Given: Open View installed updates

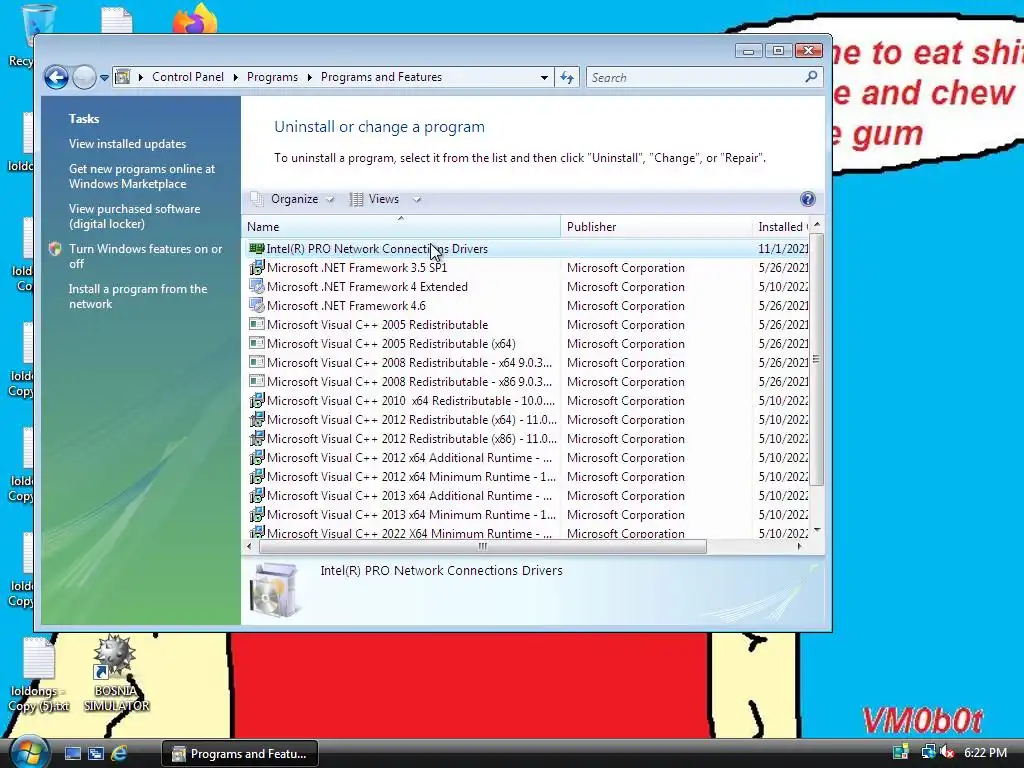Looking at the screenshot, I should pyautogui.click(x=127, y=144).
